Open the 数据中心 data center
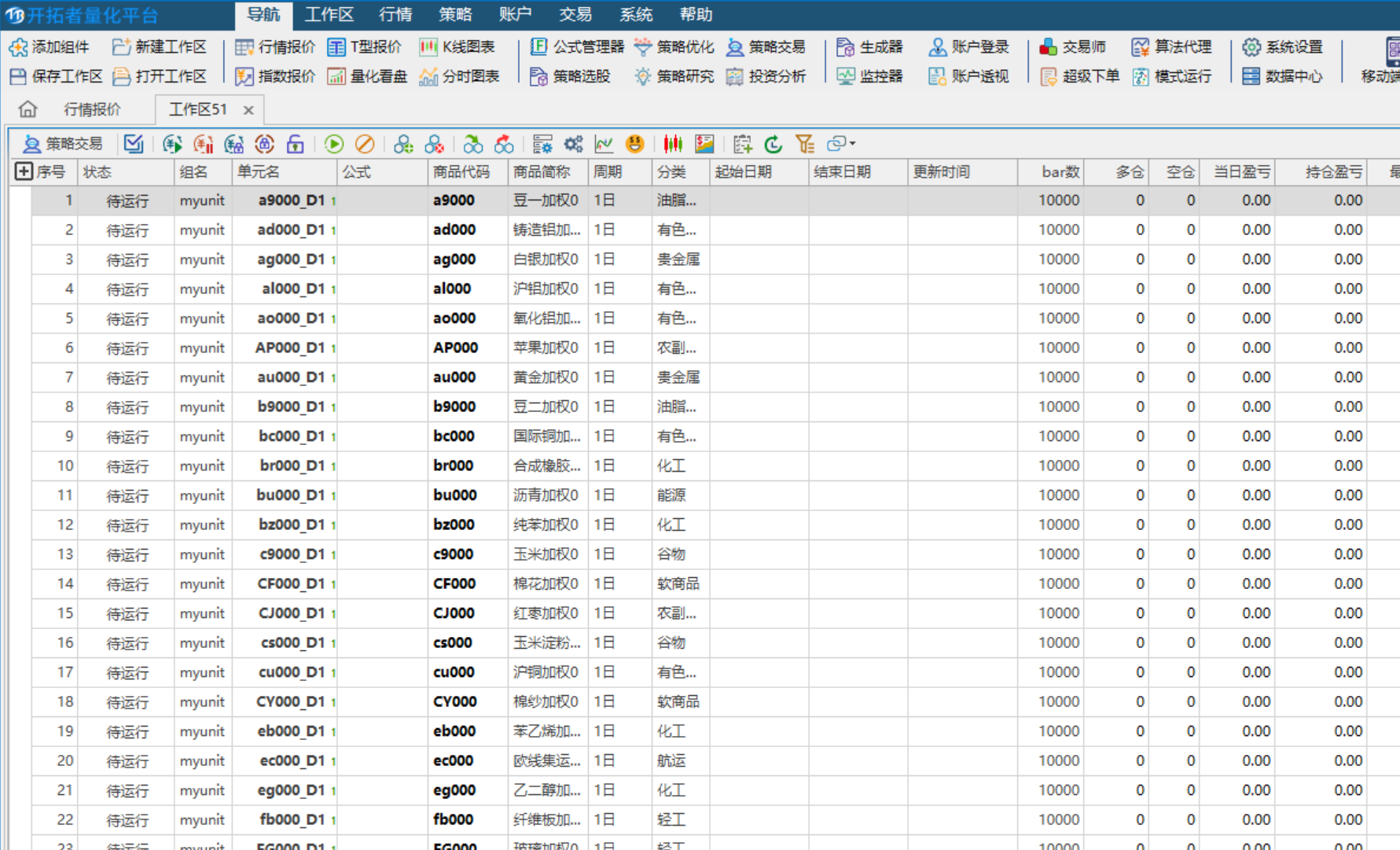This screenshot has width=1400, height=850. tap(1283, 76)
